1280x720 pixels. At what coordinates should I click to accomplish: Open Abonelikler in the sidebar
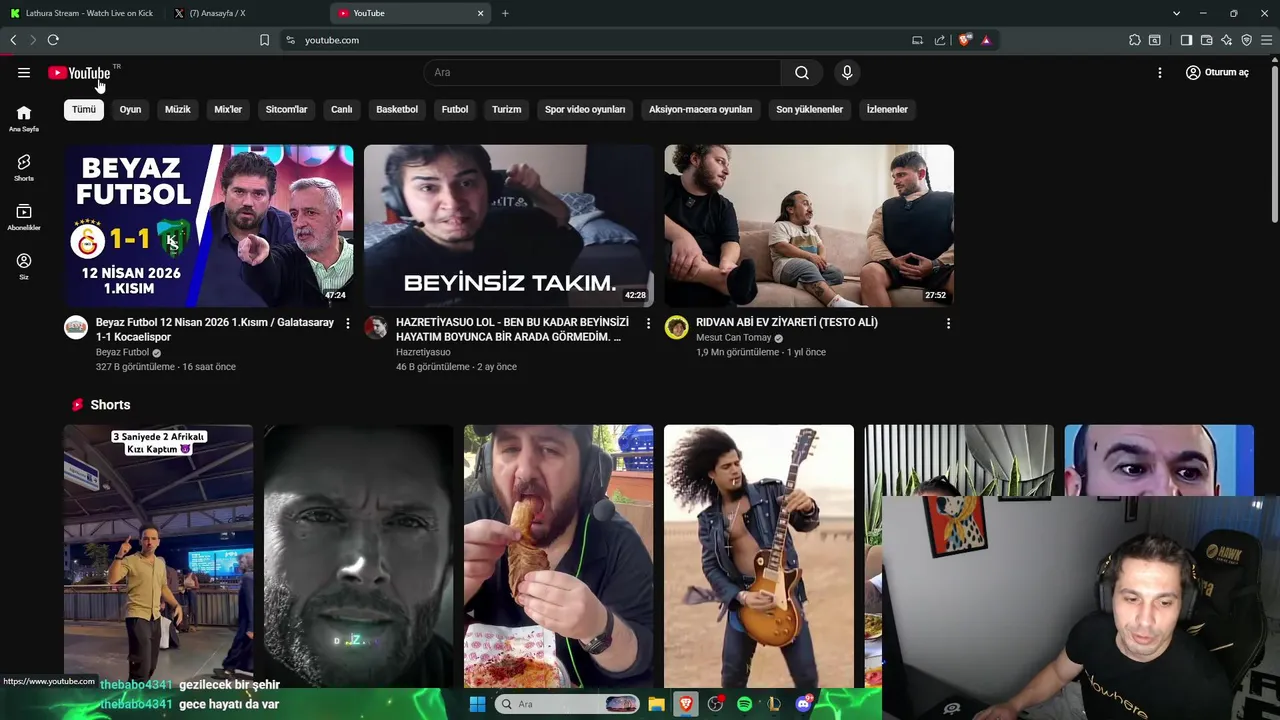click(x=24, y=217)
